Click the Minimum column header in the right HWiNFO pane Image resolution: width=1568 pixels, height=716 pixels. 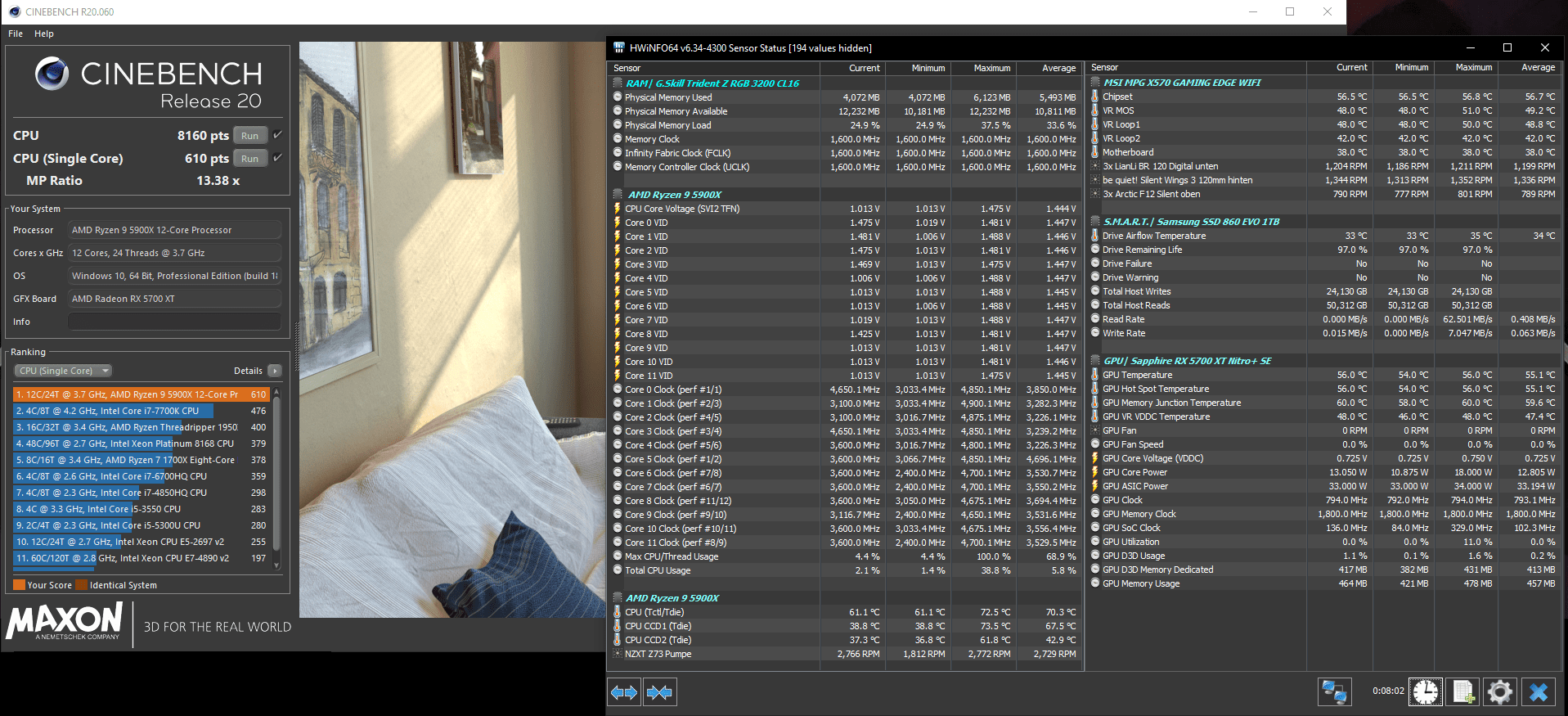[x=1402, y=67]
